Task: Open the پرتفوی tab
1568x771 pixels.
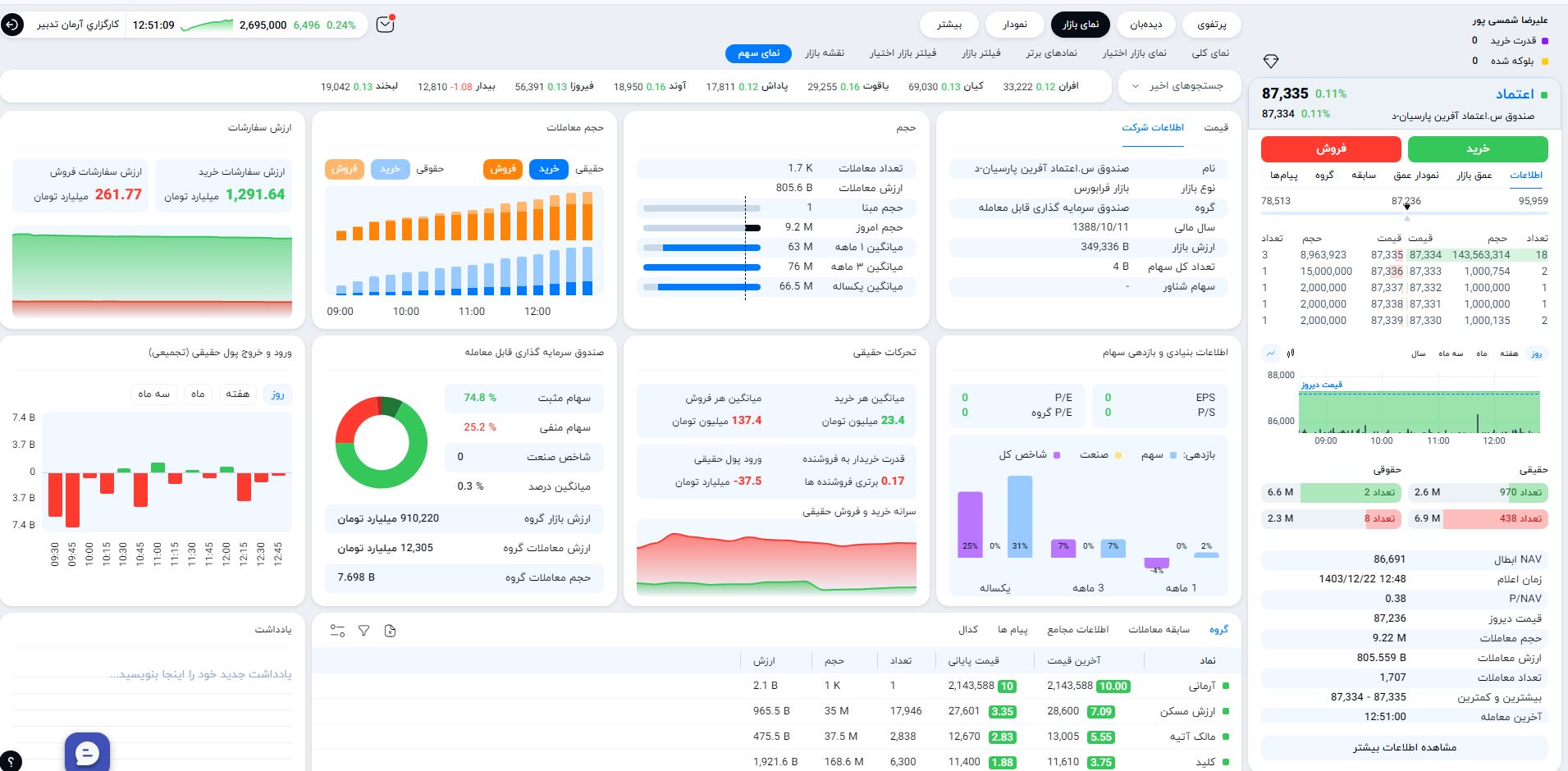Action: click(x=1211, y=25)
